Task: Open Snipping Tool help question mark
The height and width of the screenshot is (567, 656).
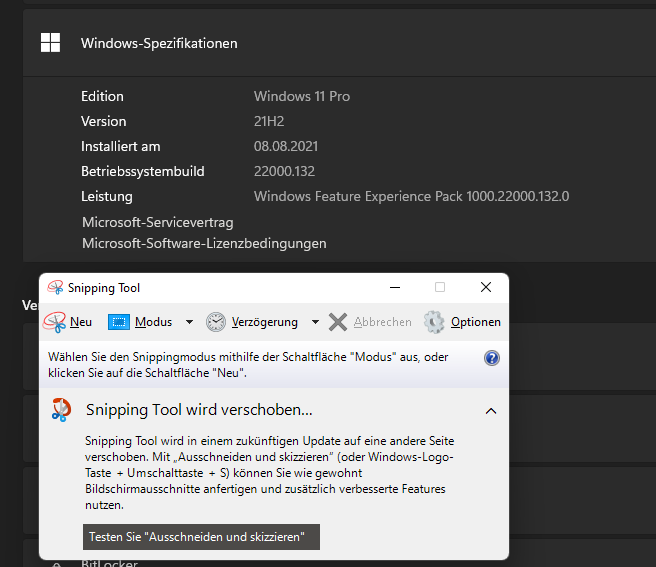Action: coord(492,358)
